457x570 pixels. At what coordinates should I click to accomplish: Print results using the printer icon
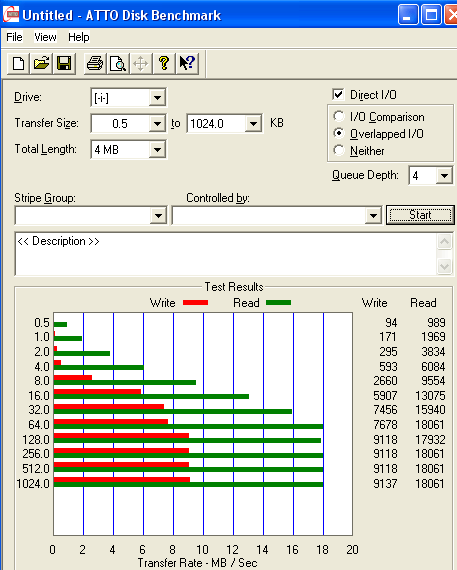95,64
